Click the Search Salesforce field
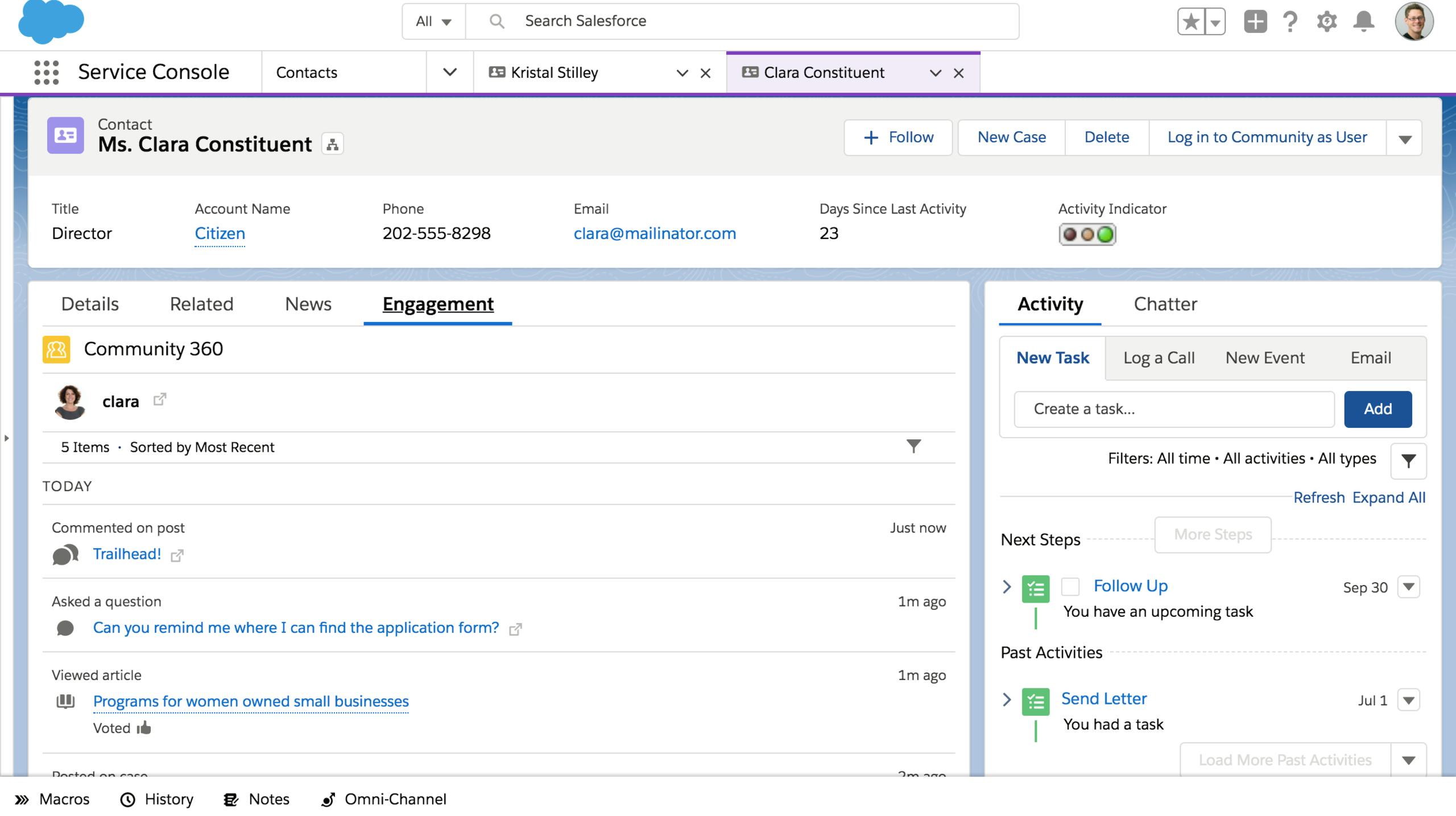The image size is (1456, 816). (x=742, y=22)
